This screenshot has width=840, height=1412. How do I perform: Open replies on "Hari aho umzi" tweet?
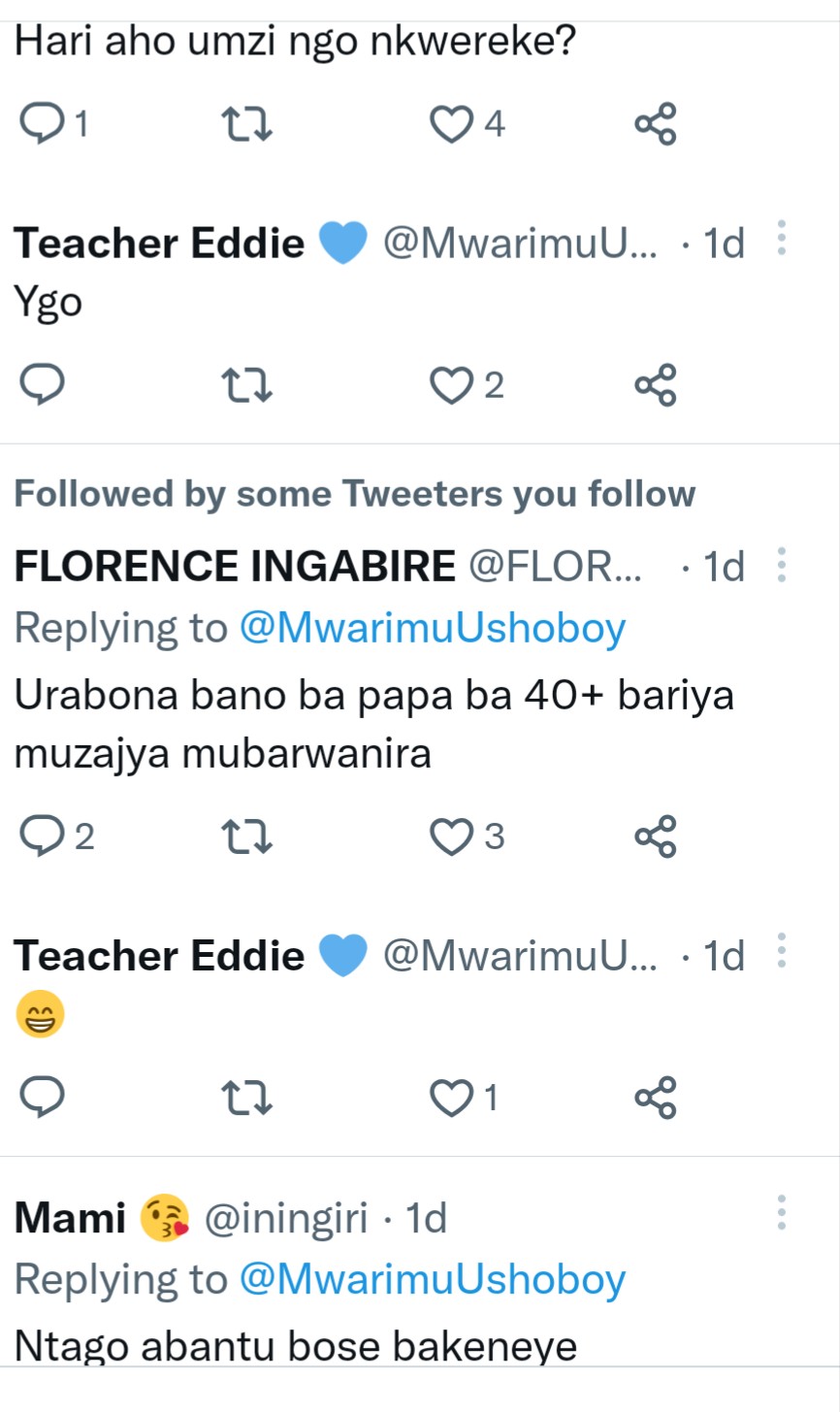click(42, 125)
